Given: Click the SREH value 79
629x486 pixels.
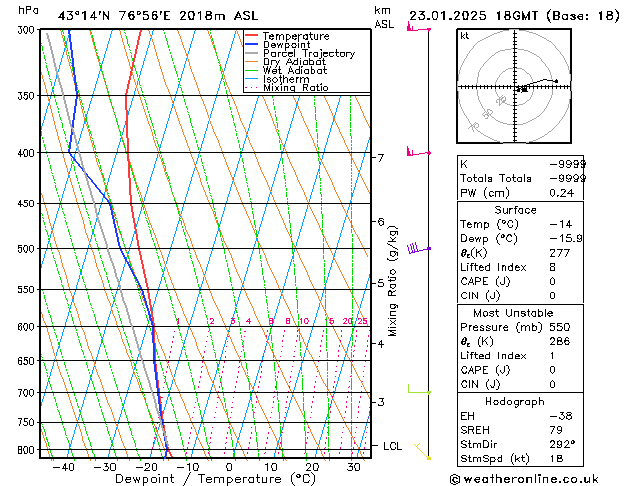Looking at the screenshot, I should click(x=556, y=430).
